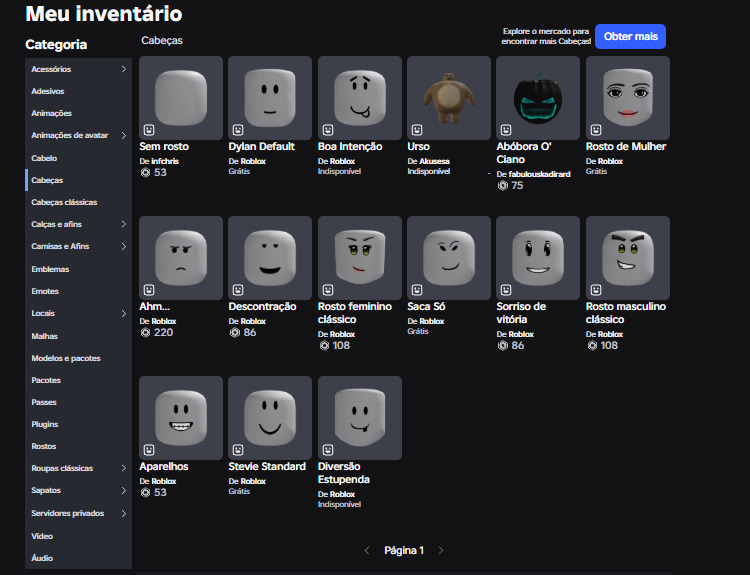Expand the Calças e afins category
The width and height of the screenshot is (750, 575).
[x=123, y=224]
